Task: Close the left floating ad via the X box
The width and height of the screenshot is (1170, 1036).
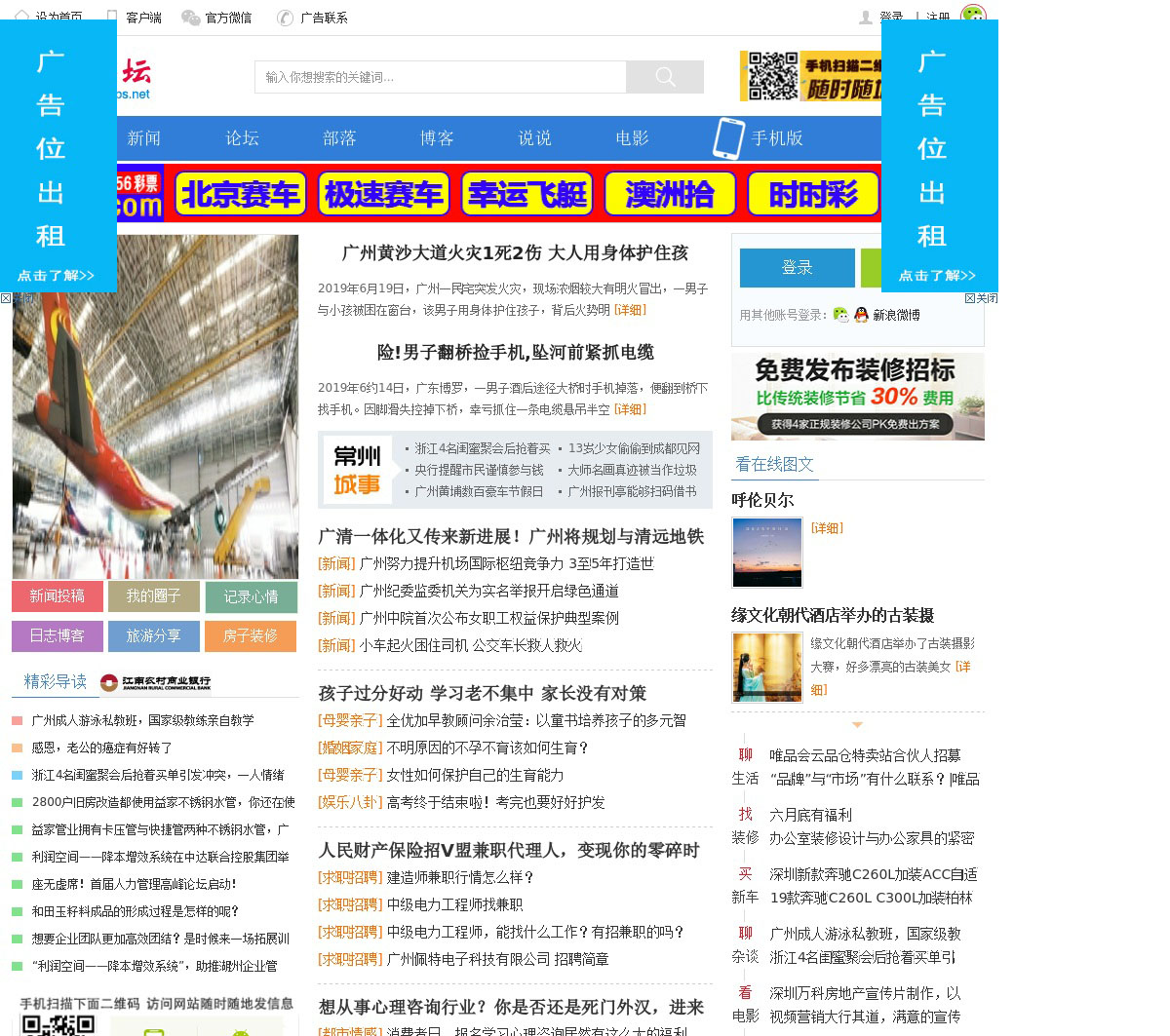Action: (6, 298)
